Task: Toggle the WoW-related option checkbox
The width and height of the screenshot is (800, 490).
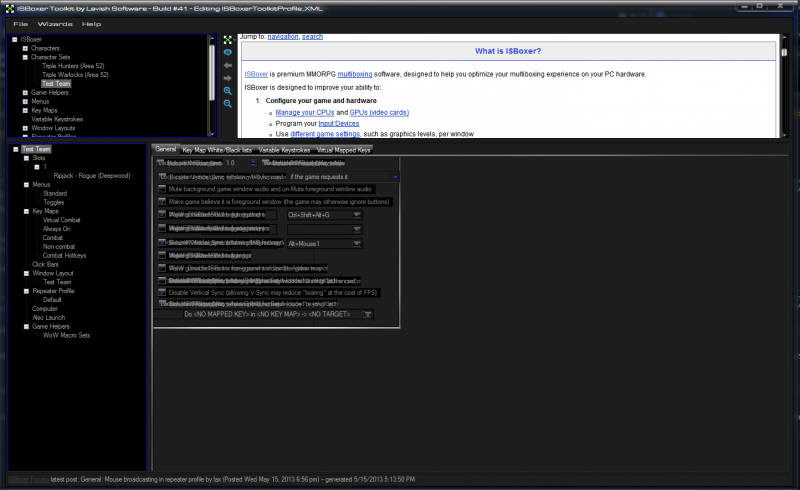Action: click(x=162, y=268)
